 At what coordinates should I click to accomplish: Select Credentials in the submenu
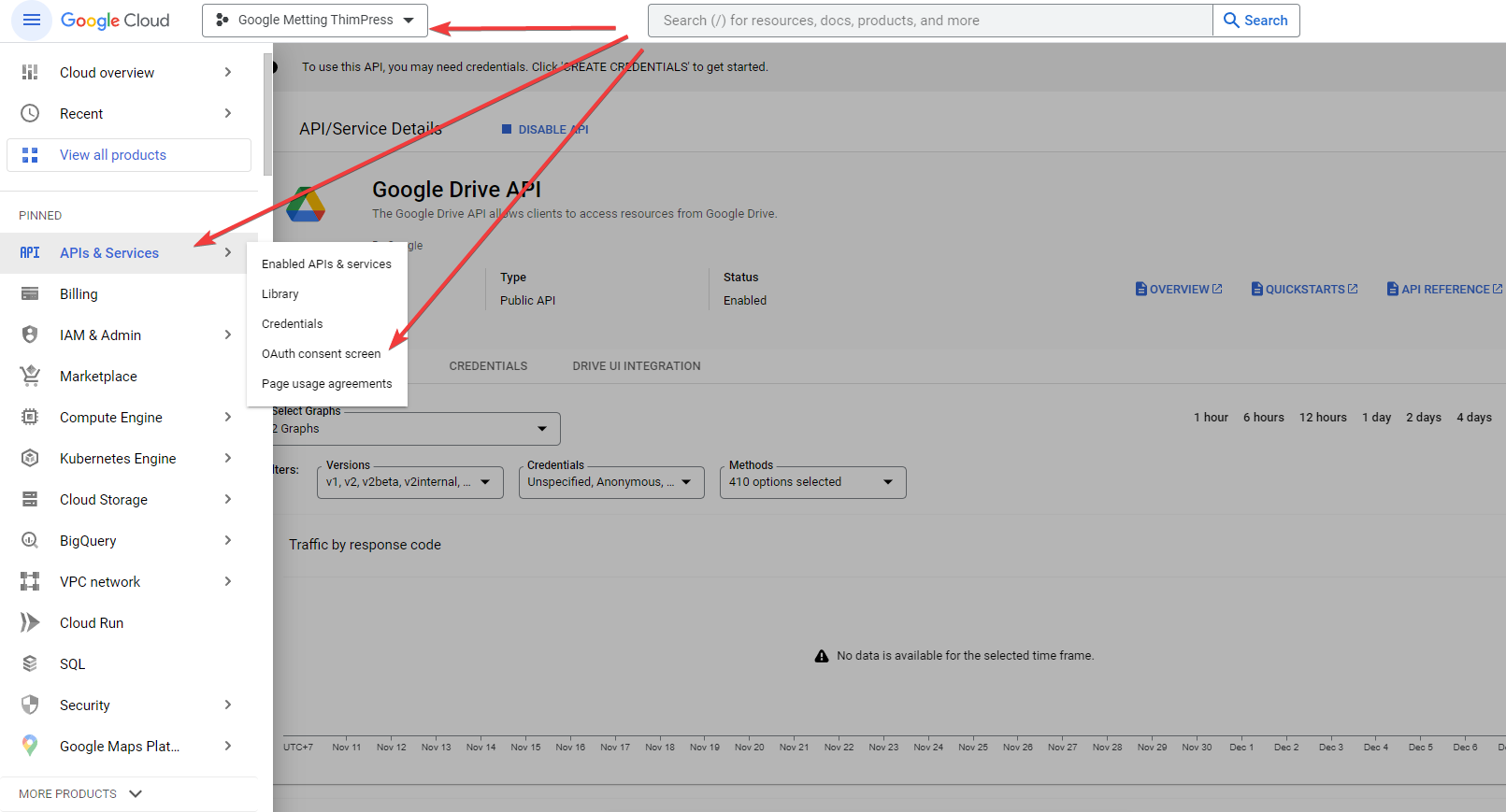click(326, 324)
